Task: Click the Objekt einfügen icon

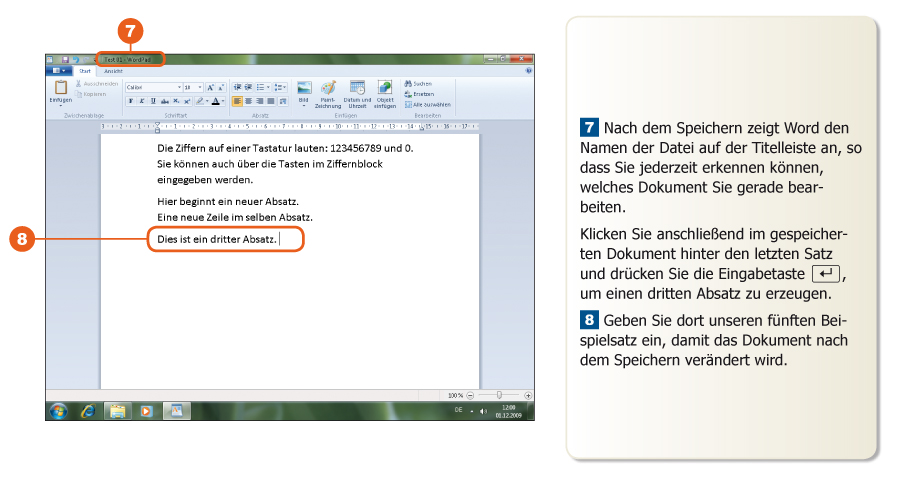Action: 385,88
